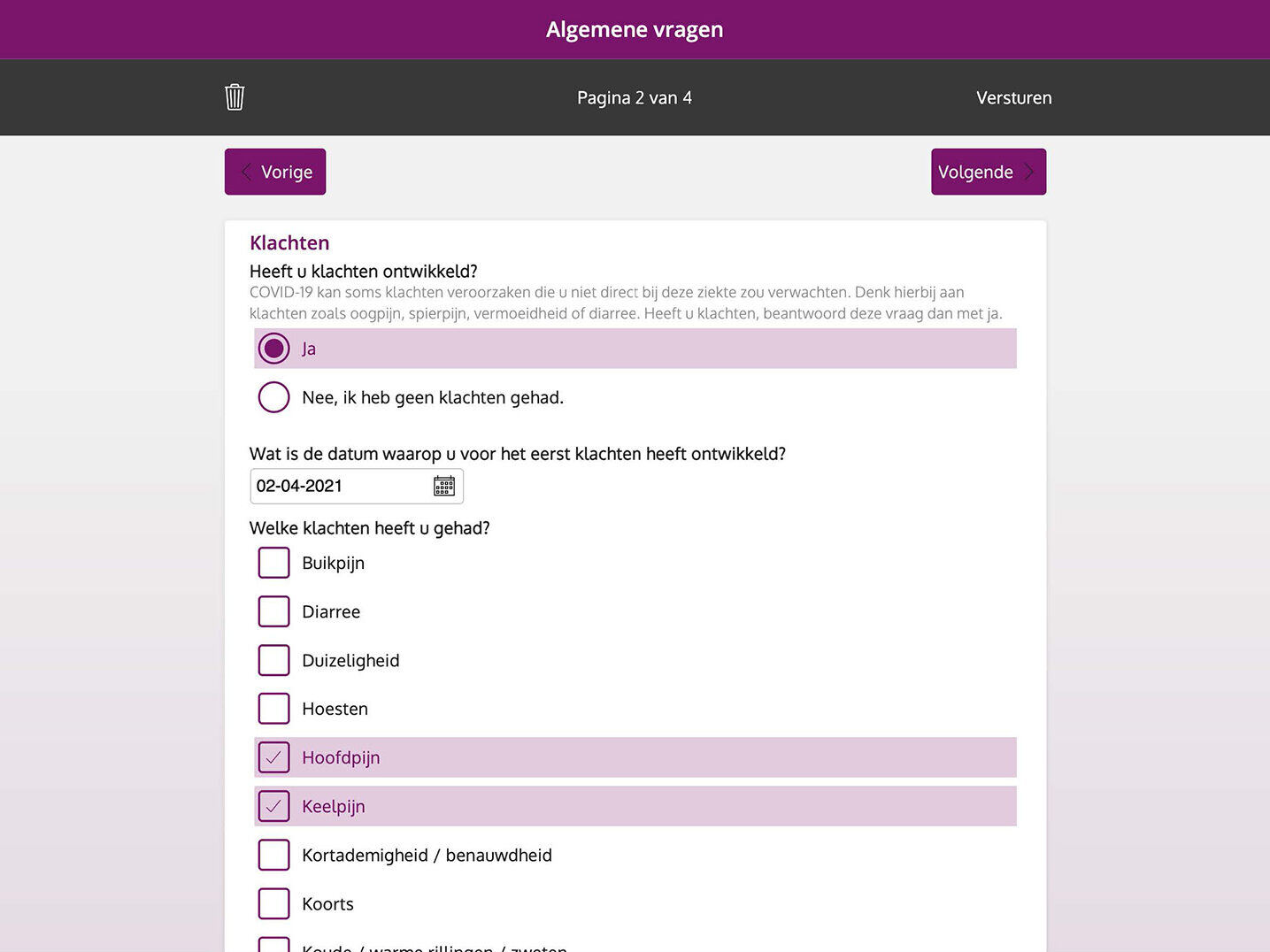Check the Koorts checkbox

pos(274,903)
